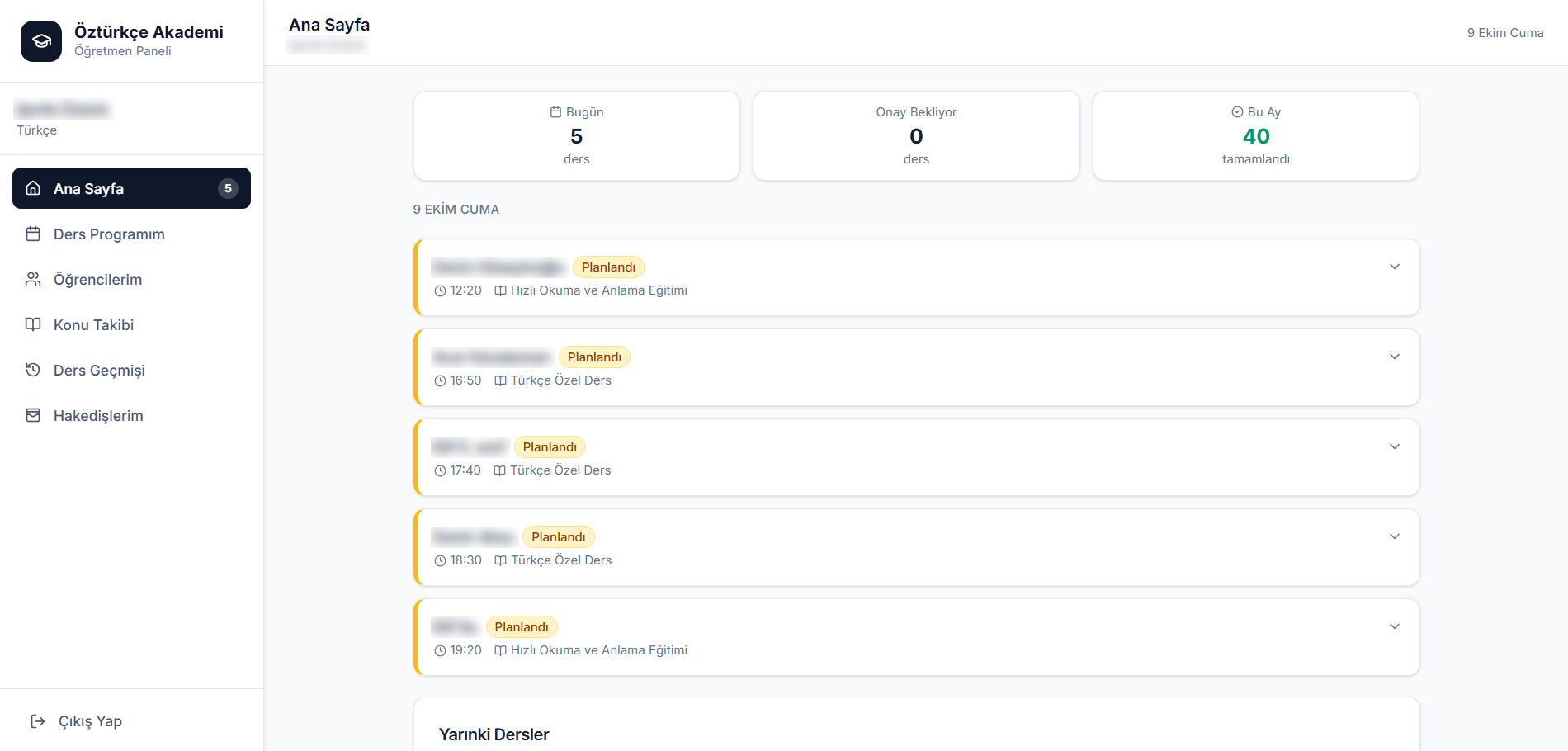The image size is (1568, 751).
Task: Open Öğrencilerim in the sidebar
Action: 131,279
